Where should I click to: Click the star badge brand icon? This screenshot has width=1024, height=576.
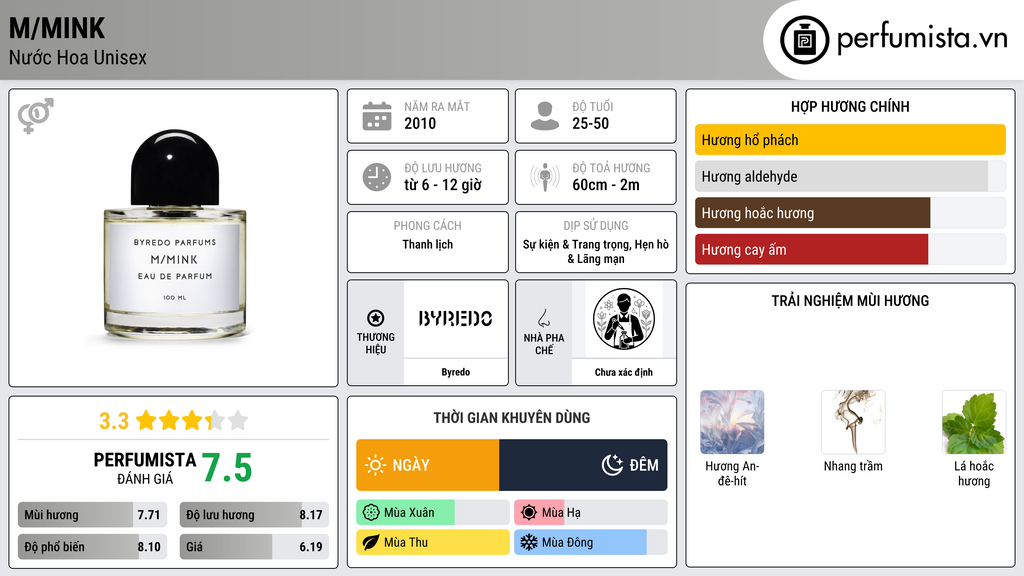coord(376,318)
